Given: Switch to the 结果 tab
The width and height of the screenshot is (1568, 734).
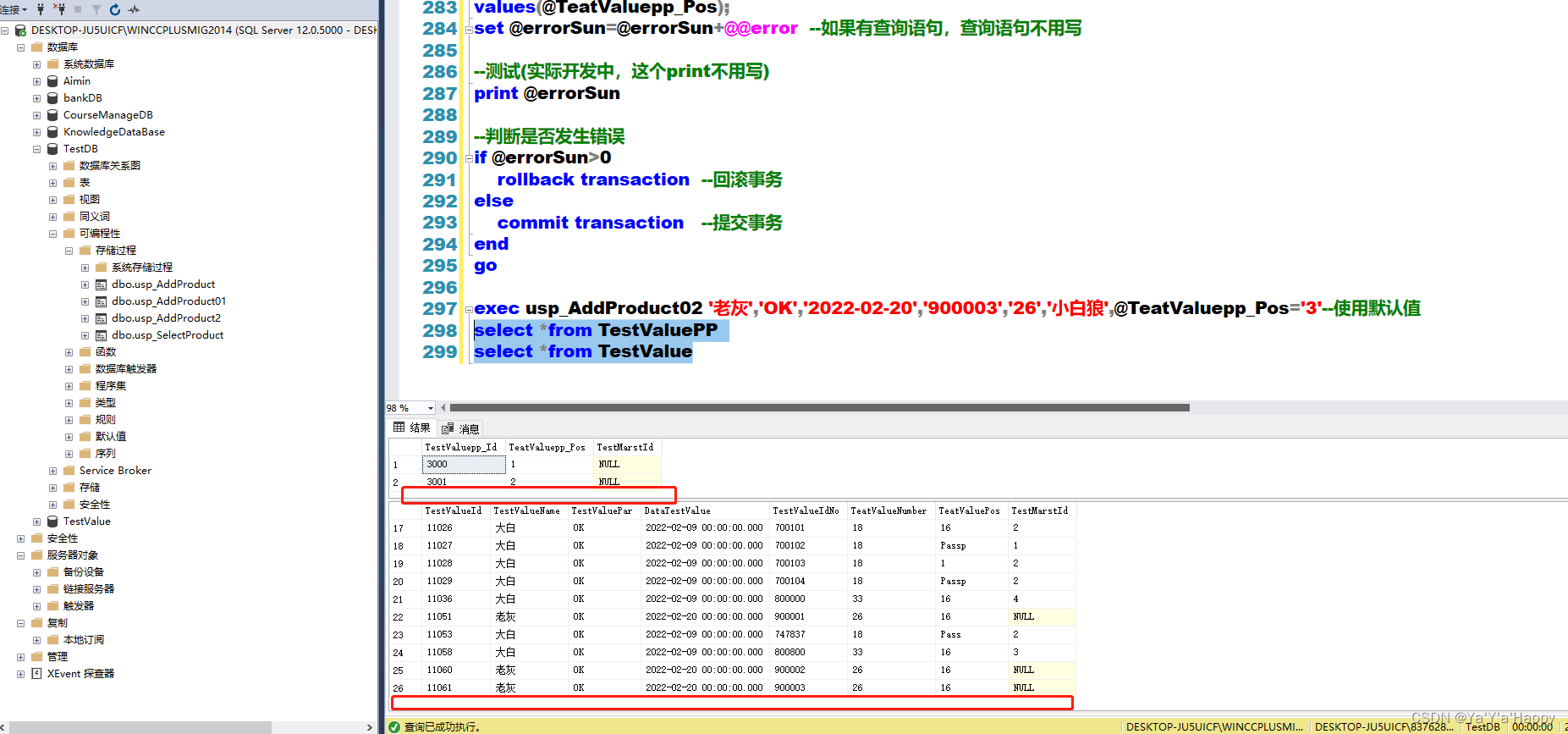Looking at the screenshot, I should click(412, 428).
